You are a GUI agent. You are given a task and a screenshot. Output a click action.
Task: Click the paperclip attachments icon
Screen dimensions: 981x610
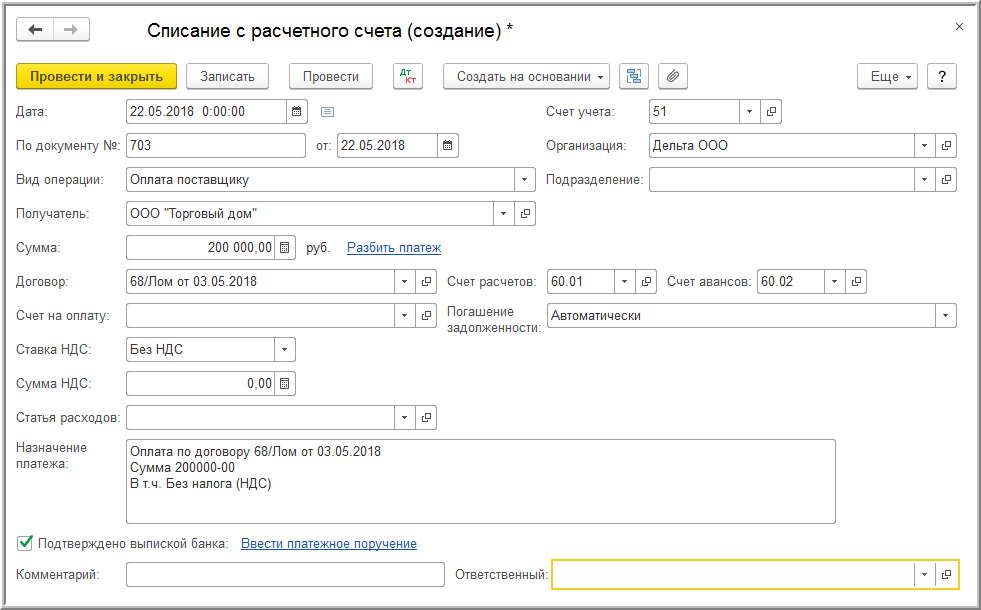pyautogui.click(x=673, y=76)
